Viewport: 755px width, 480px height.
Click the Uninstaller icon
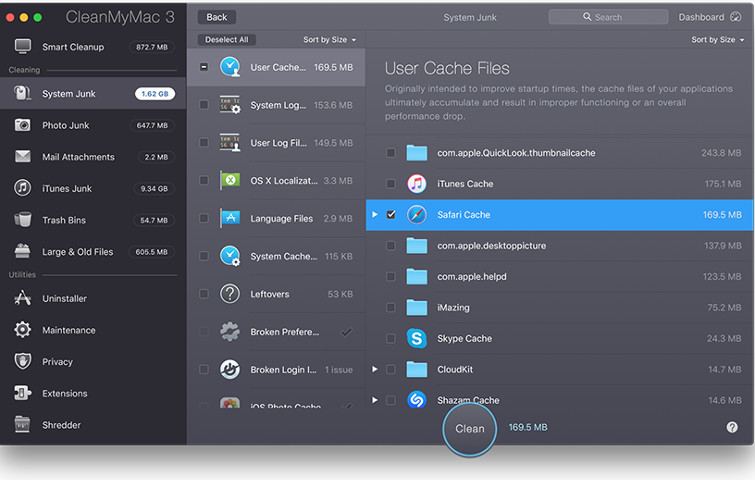[23, 298]
